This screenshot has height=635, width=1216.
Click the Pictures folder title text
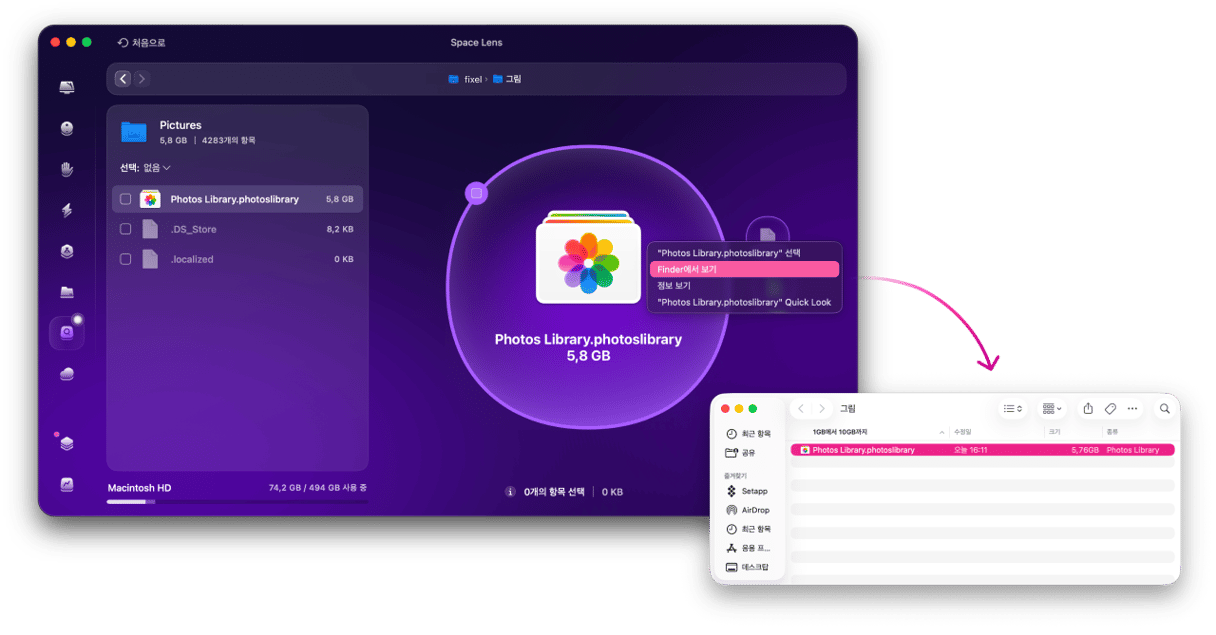(181, 125)
